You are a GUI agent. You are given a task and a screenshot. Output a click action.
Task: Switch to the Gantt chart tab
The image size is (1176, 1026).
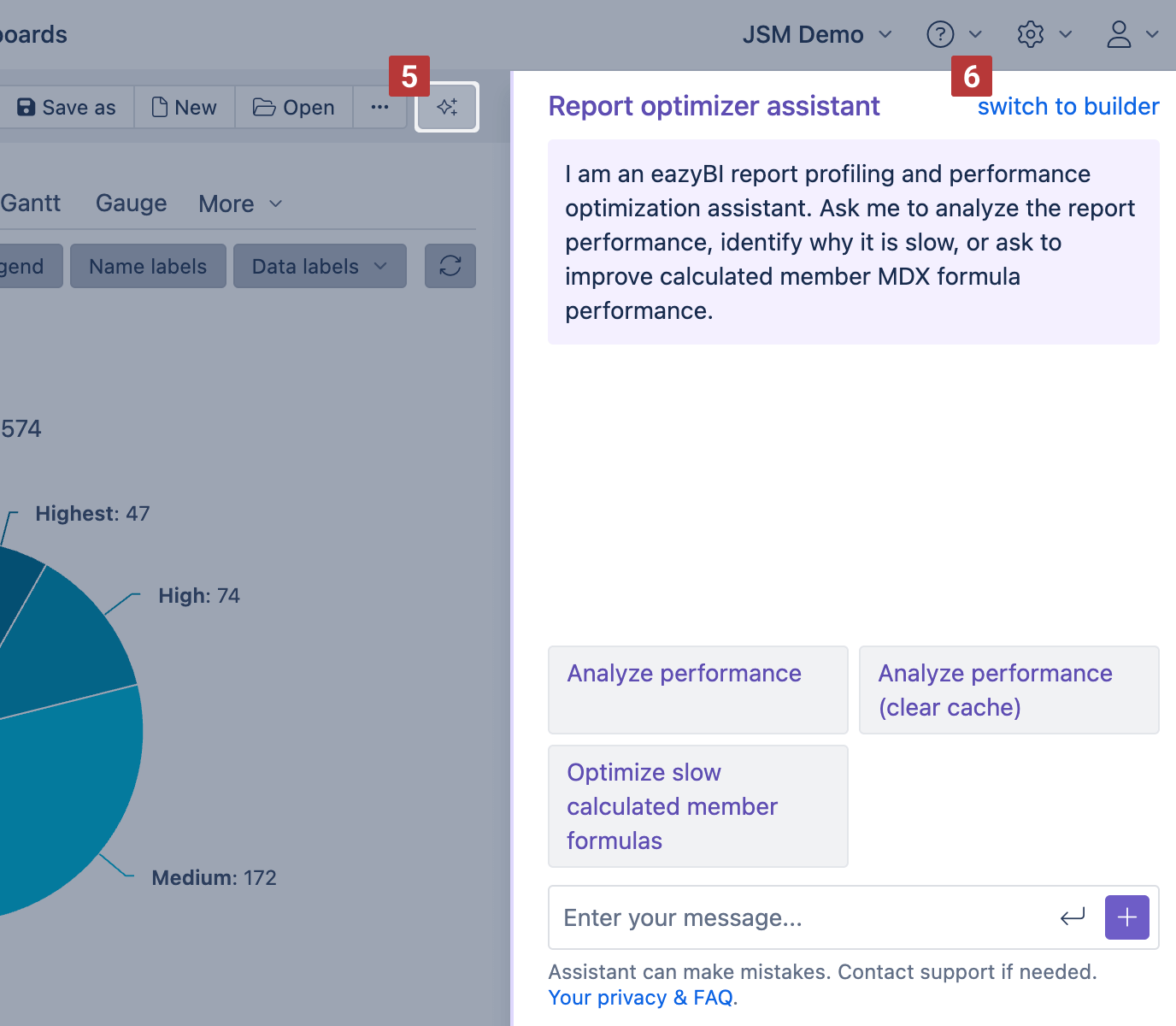pyautogui.click(x=31, y=203)
